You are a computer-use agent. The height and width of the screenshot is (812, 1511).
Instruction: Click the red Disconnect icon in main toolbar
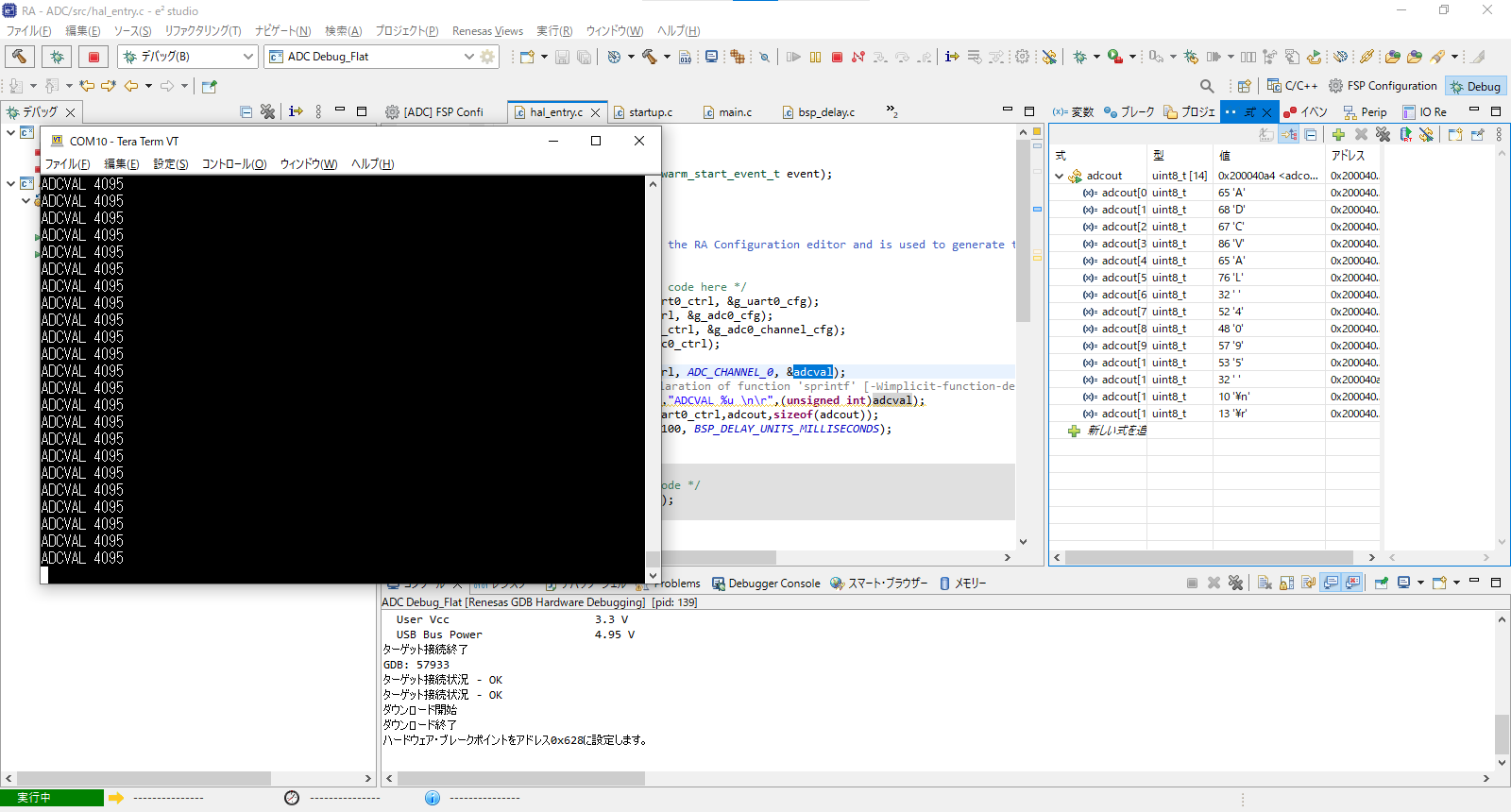858,57
